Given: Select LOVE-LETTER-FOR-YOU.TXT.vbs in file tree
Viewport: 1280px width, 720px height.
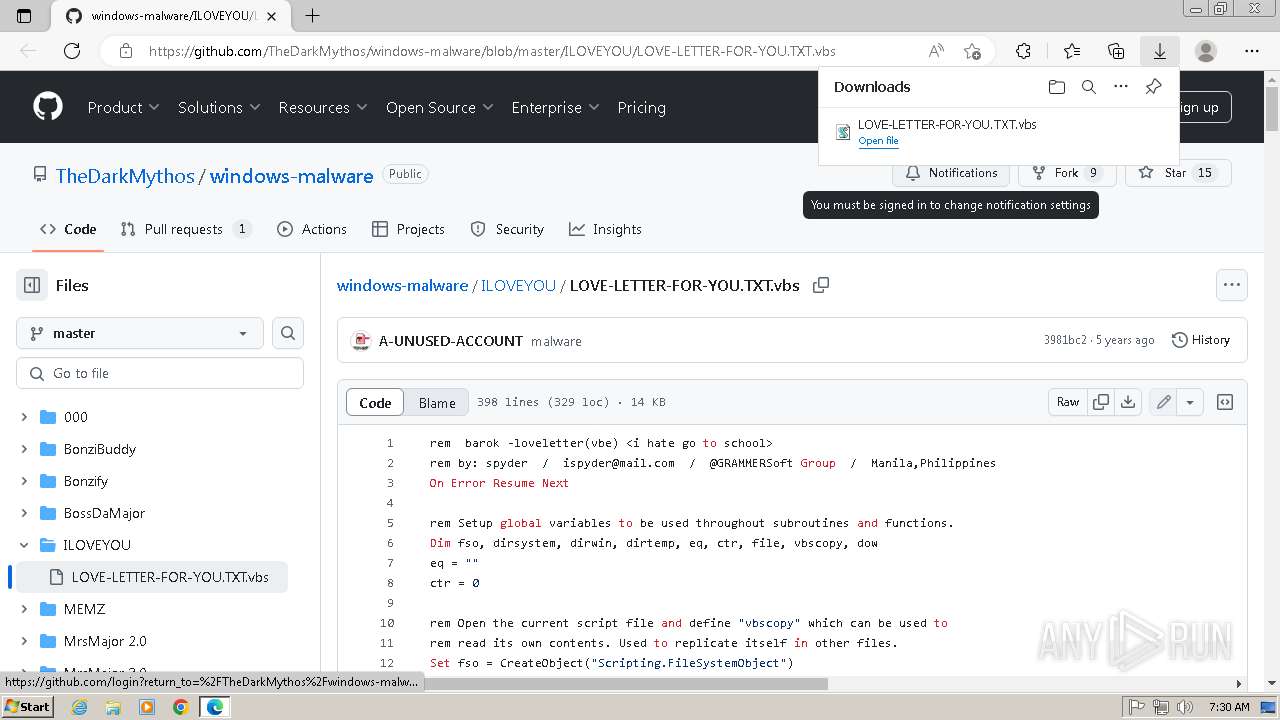Looking at the screenshot, I should point(150,577).
